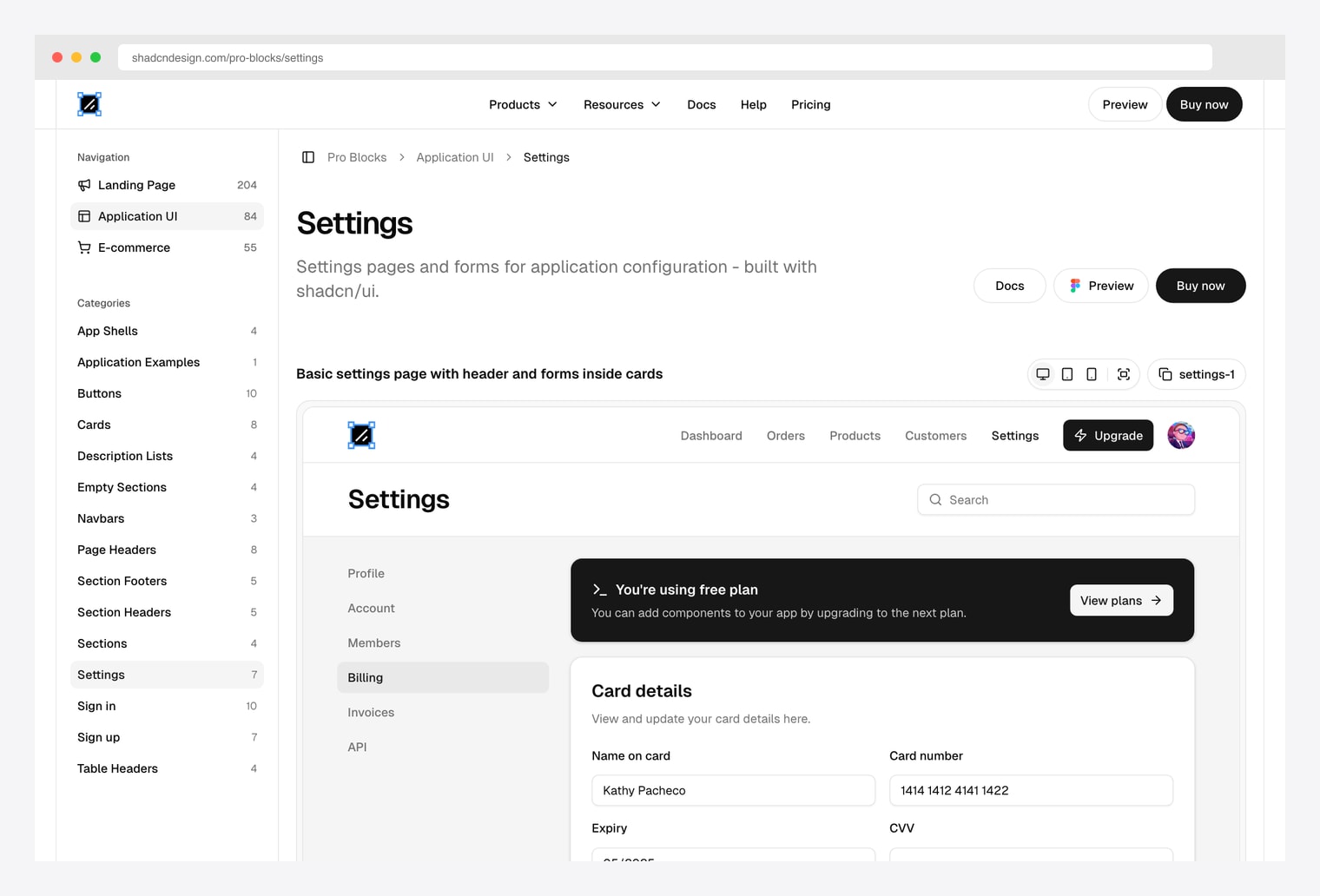The width and height of the screenshot is (1320, 896).
Task: Click the arrow on View plans button
Action: point(1156,600)
